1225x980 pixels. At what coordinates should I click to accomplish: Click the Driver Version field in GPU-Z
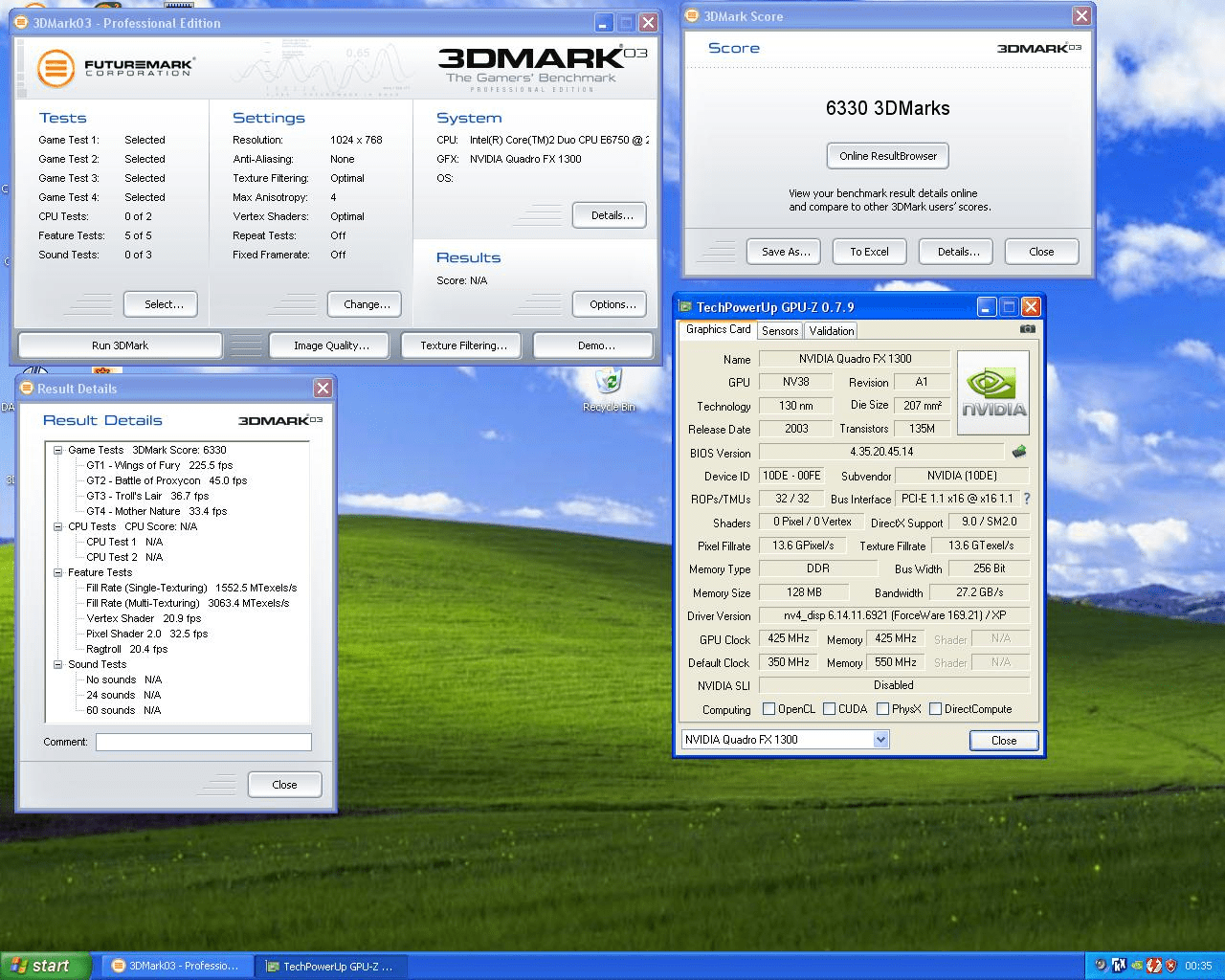(894, 615)
